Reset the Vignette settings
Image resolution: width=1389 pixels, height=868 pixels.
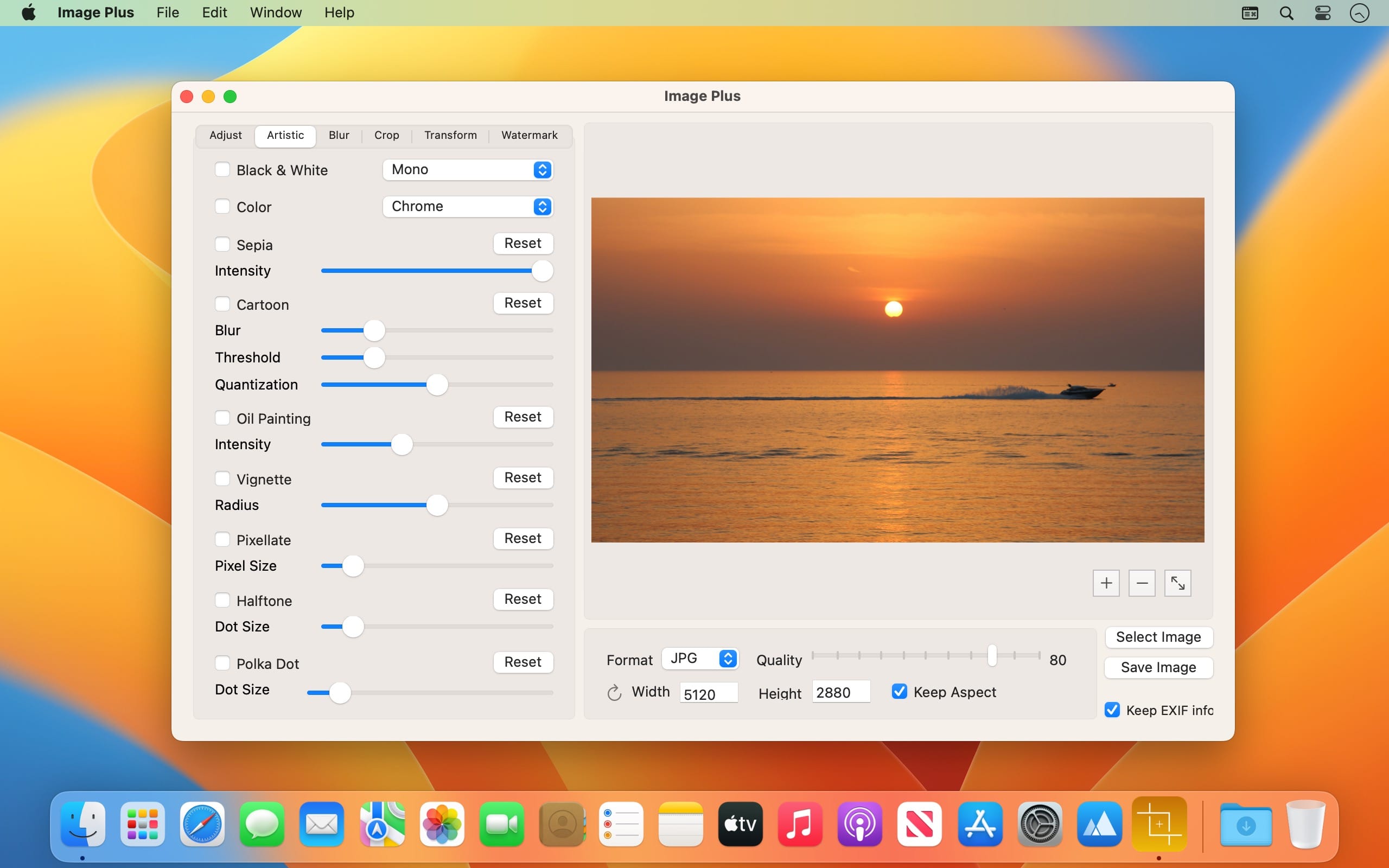click(523, 477)
